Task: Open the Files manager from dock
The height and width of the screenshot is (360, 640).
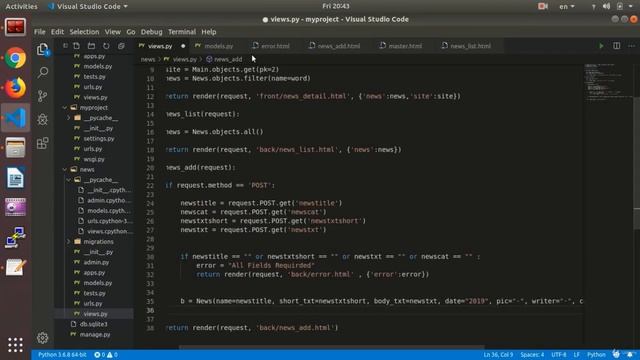Action: (15, 148)
